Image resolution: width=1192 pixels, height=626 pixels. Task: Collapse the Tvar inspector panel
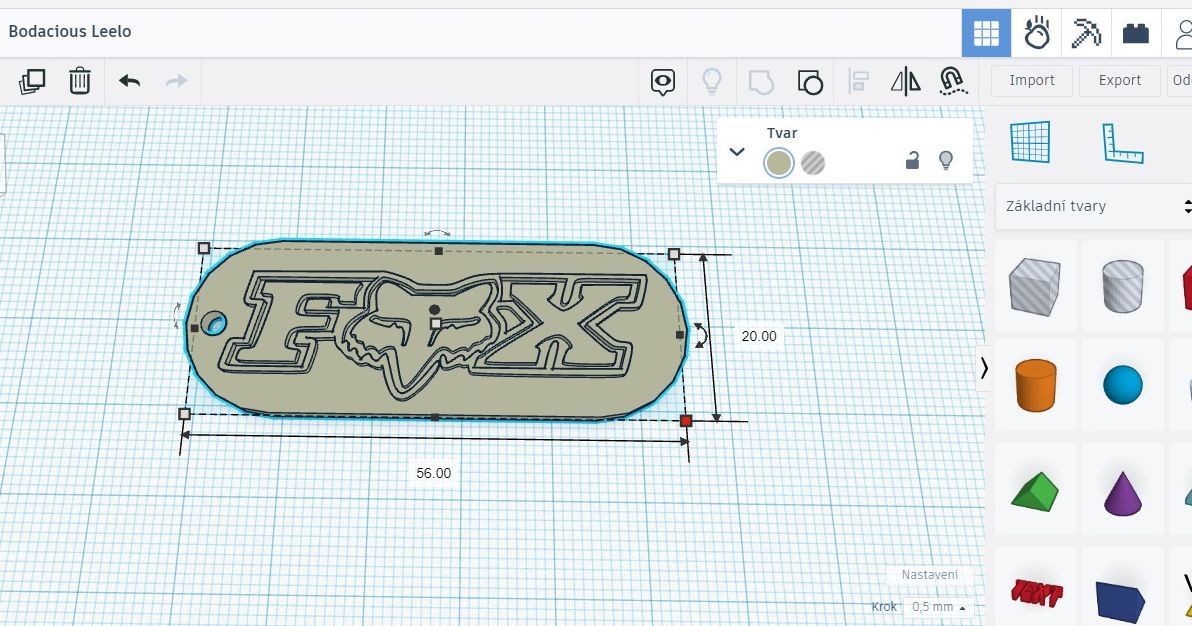737,151
